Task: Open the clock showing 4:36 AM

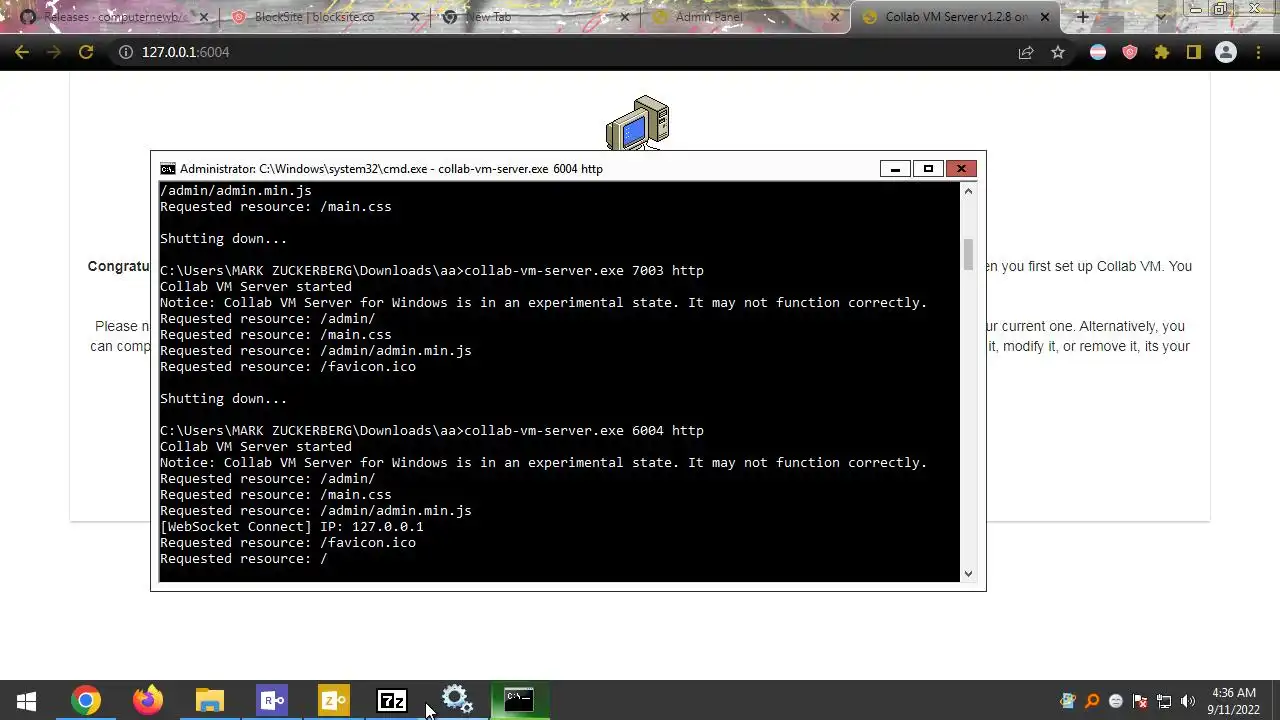Action: (x=1233, y=701)
